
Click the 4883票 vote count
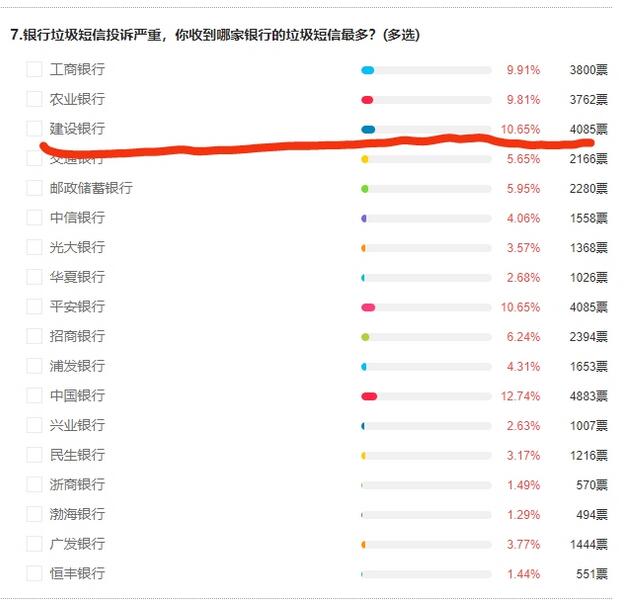(x=589, y=396)
